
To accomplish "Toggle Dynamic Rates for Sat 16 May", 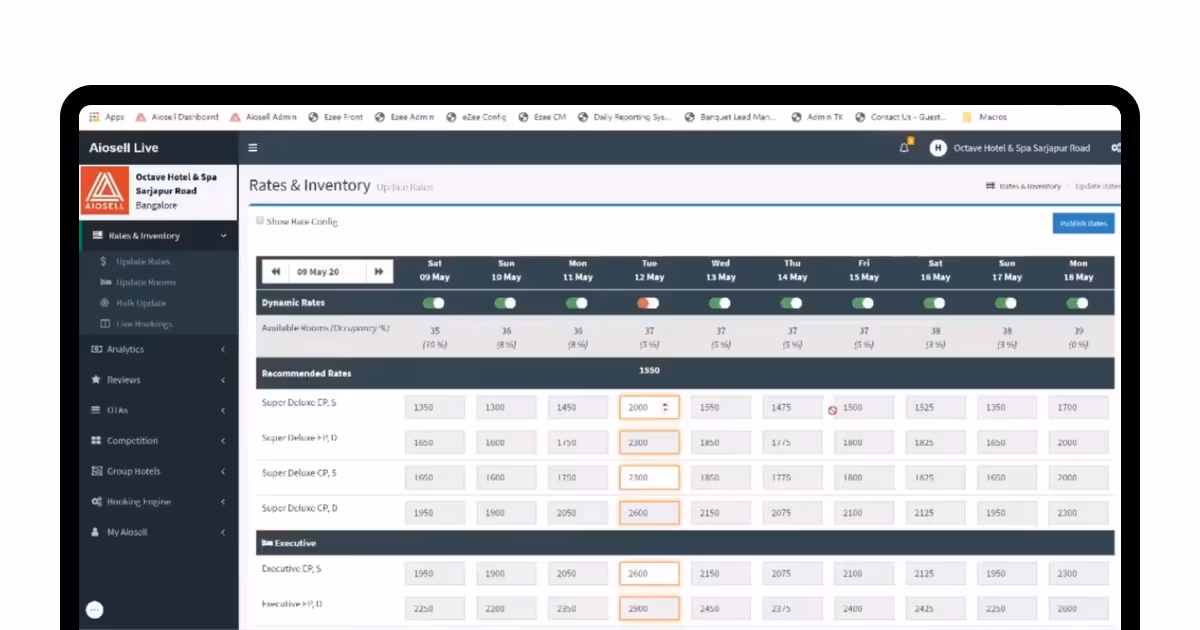I will [935, 302].
